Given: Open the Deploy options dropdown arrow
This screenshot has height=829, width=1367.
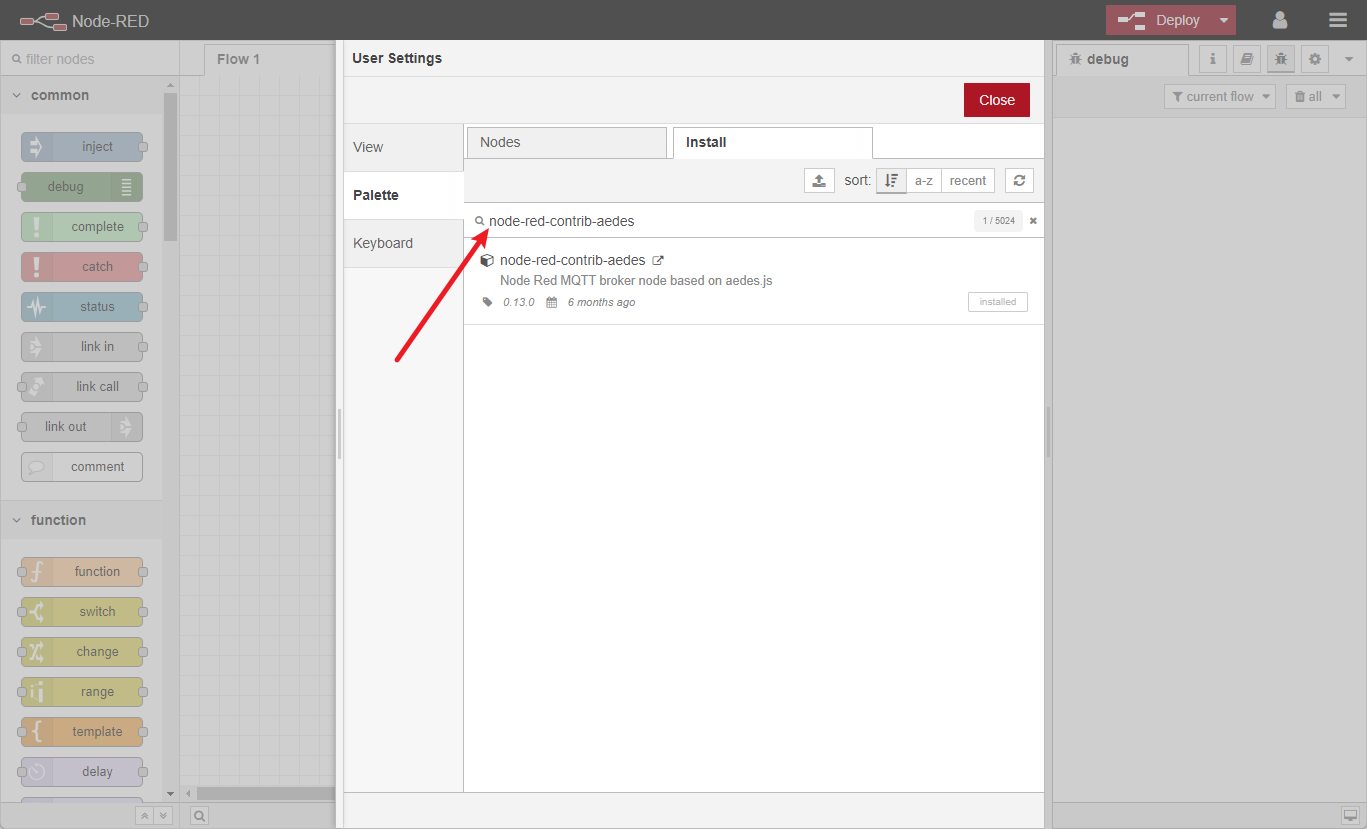Looking at the screenshot, I should (x=1224, y=20).
